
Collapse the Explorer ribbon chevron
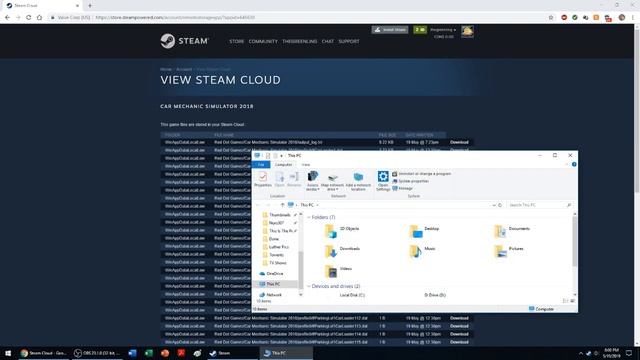[567, 164]
